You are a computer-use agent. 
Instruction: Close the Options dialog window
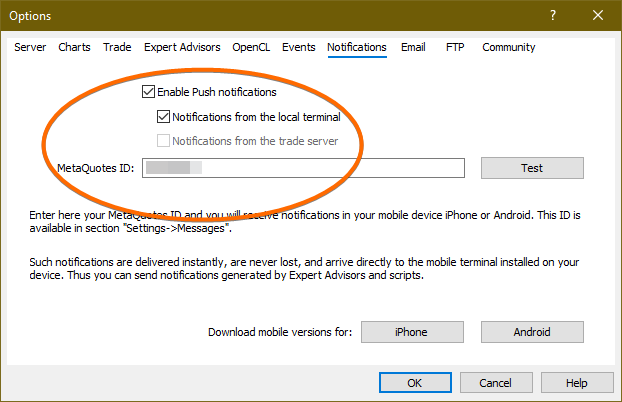tap(598, 16)
